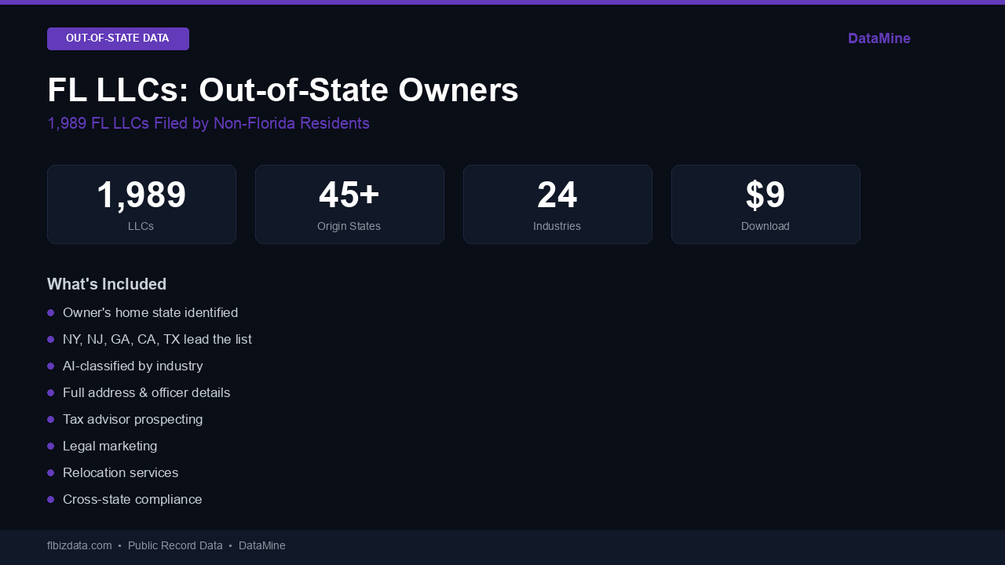This screenshot has width=1005, height=565.
Task: Click bullet dot beside Owner's home state identified
Action: pos(51,313)
